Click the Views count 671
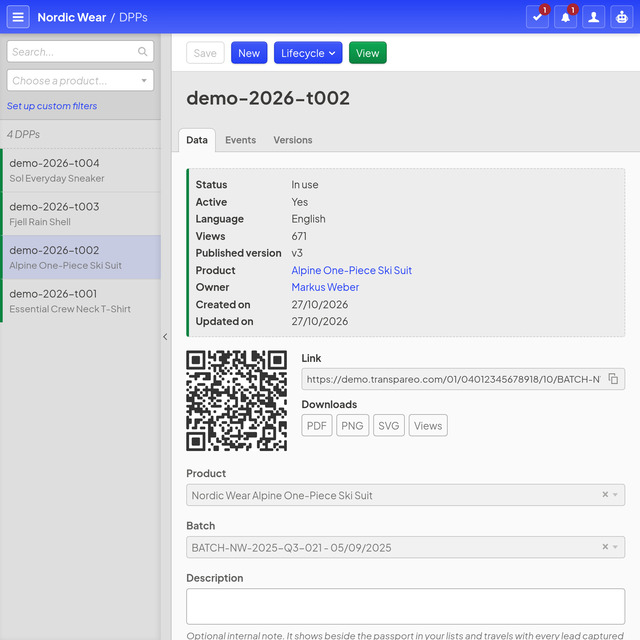Viewport: 640px width, 640px height. 299,236
